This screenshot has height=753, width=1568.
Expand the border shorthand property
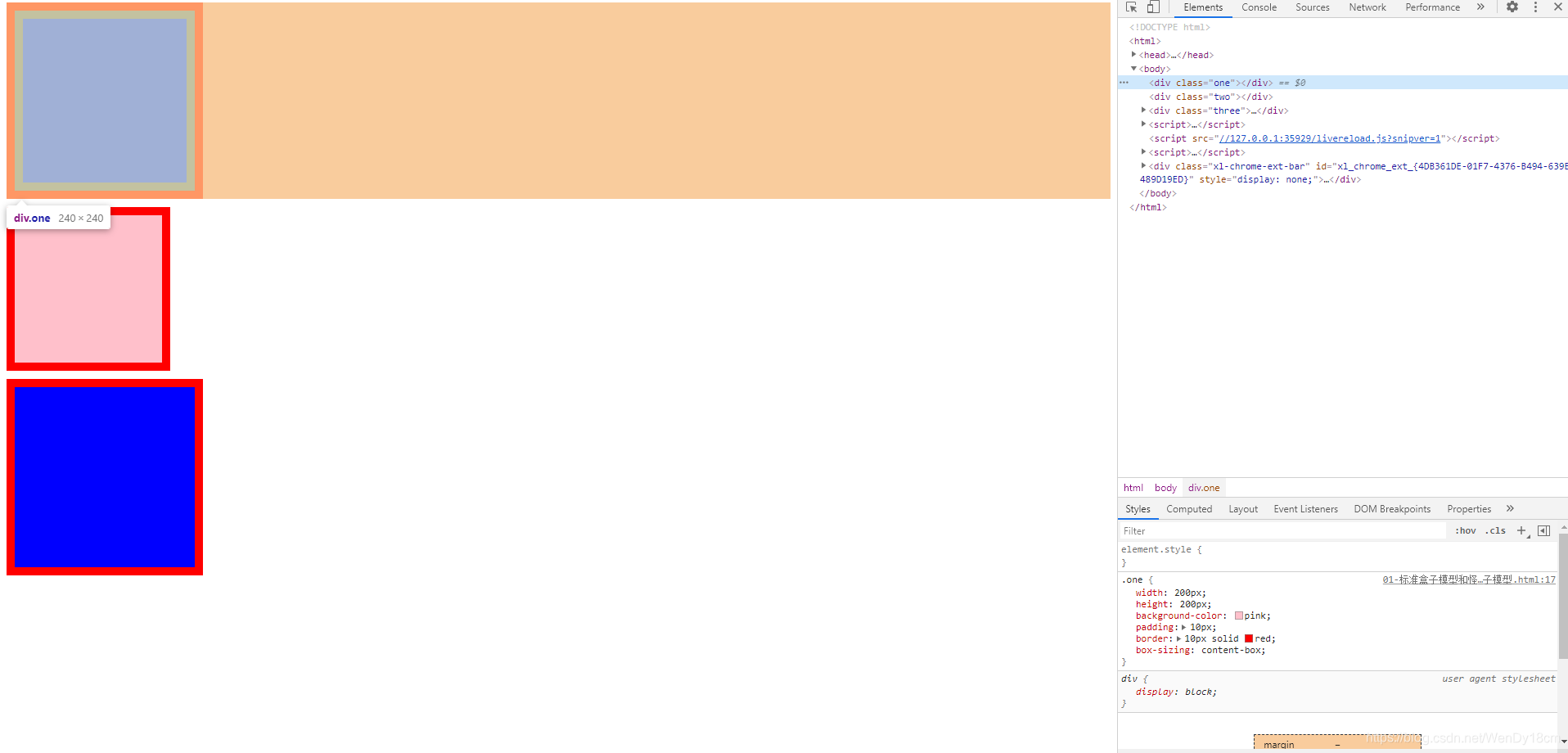click(1178, 638)
